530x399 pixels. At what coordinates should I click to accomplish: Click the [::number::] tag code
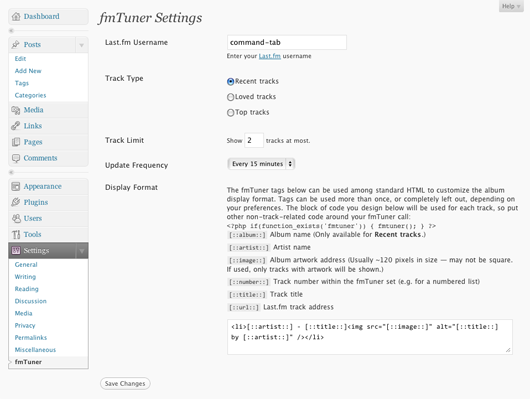[x=249, y=282]
